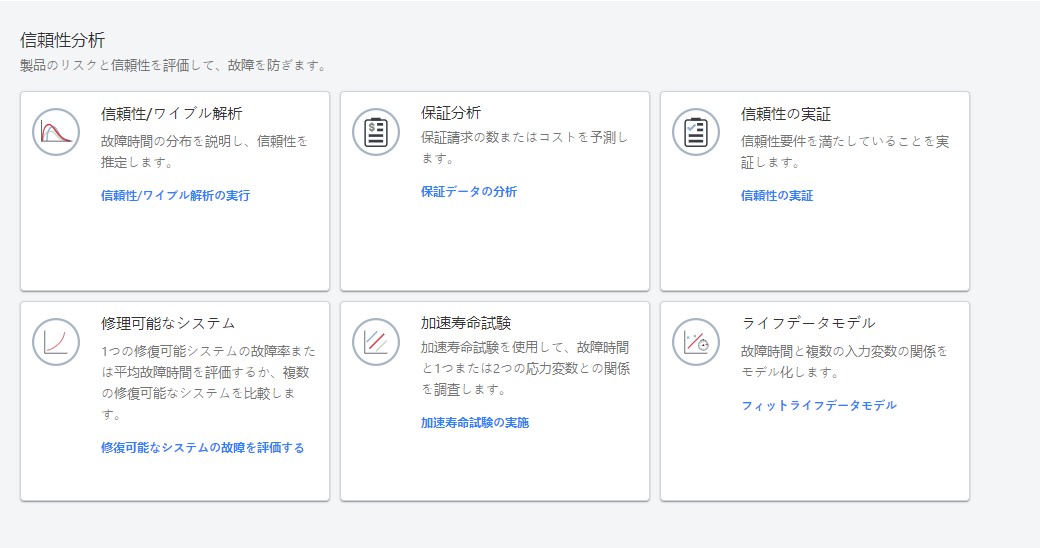The width and height of the screenshot is (1040, 548).
Task: Click the life data model icon
Action: click(x=696, y=341)
